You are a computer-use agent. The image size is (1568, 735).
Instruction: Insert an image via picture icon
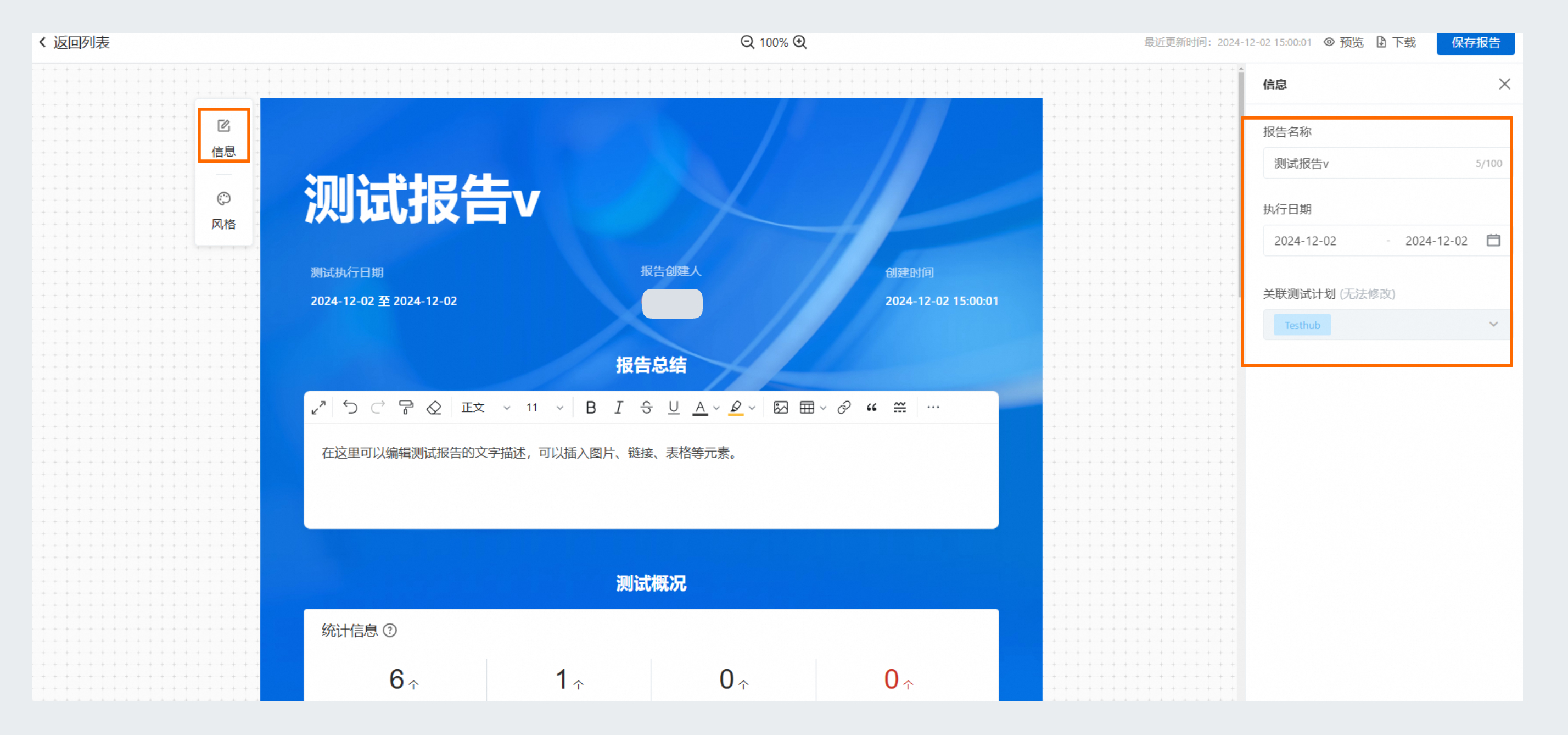pos(780,408)
